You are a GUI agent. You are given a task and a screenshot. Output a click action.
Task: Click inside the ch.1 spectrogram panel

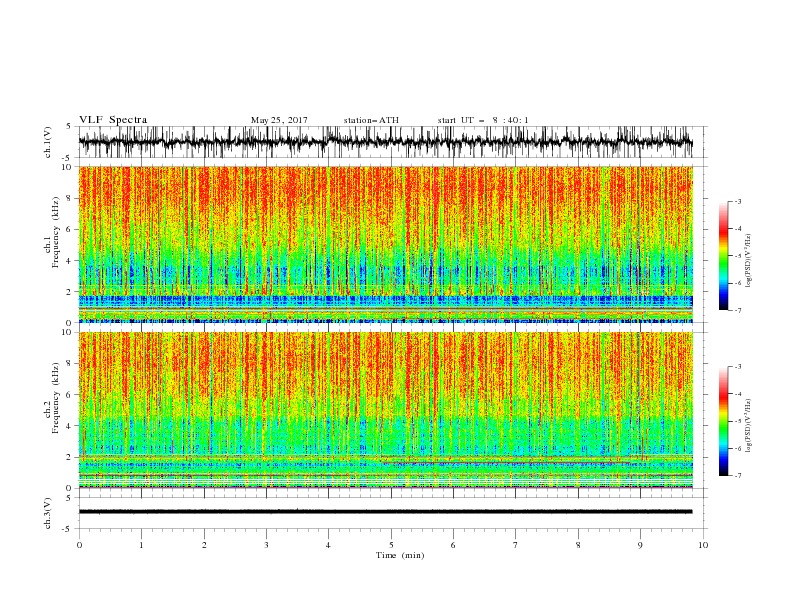[386, 244]
